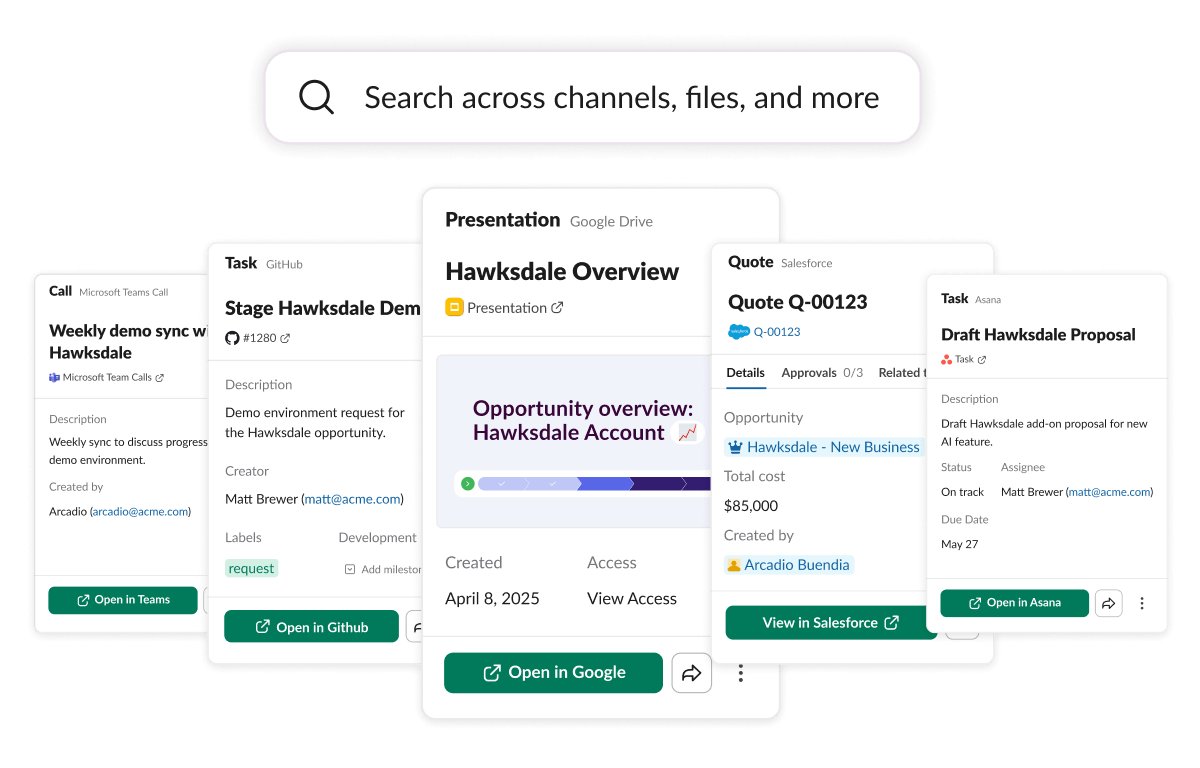This screenshot has width=1200, height=768.
Task: Click the share arrow beside Open in Google
Action: (x=691, y=673)
